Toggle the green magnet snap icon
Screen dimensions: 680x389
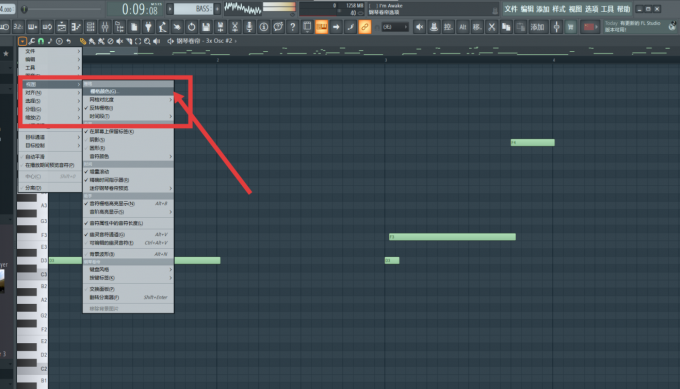[41, 41]
